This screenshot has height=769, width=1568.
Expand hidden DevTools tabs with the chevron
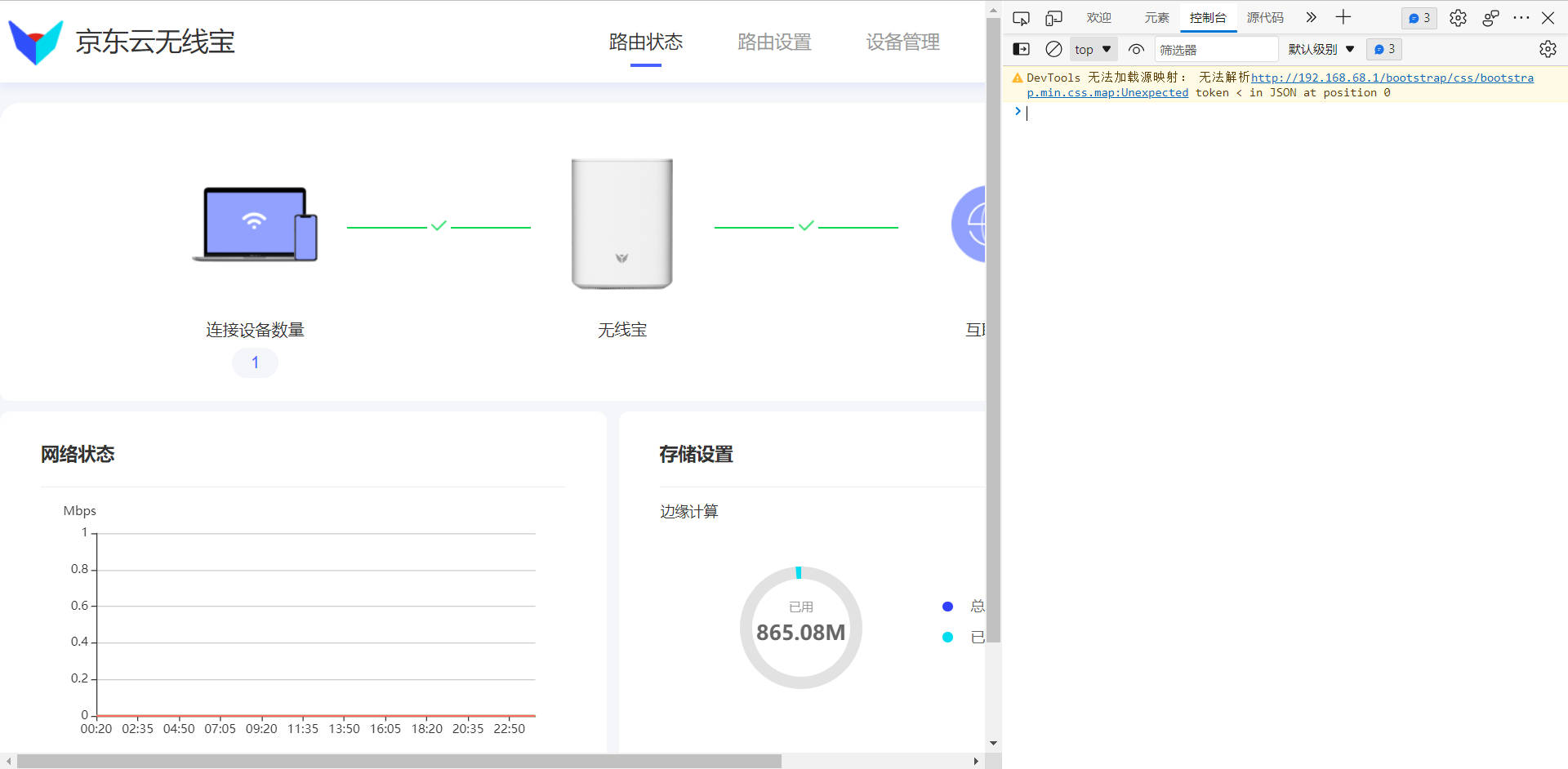pos(1310,17)
